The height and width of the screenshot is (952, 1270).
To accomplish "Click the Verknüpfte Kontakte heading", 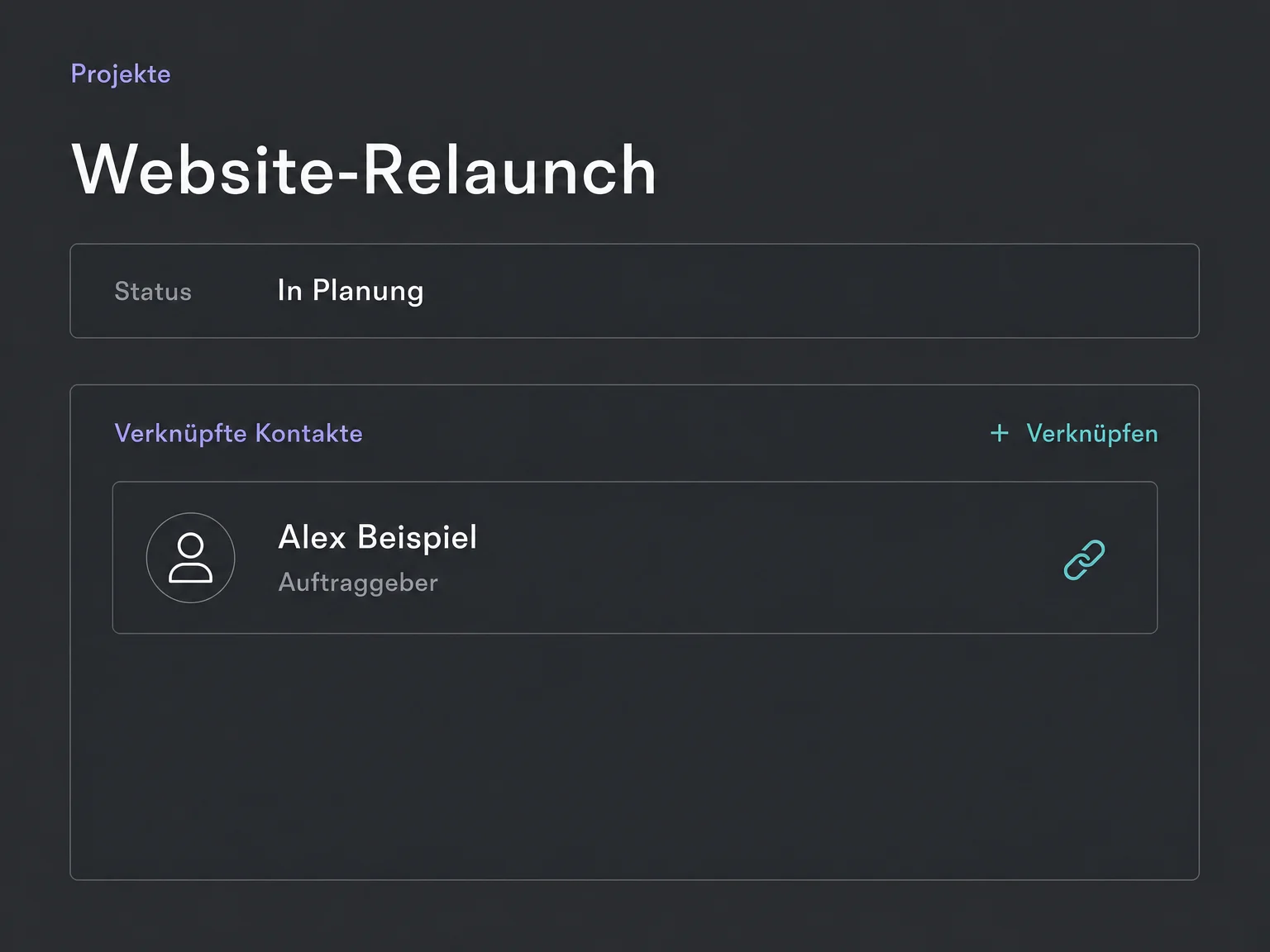I will (238, 433).
